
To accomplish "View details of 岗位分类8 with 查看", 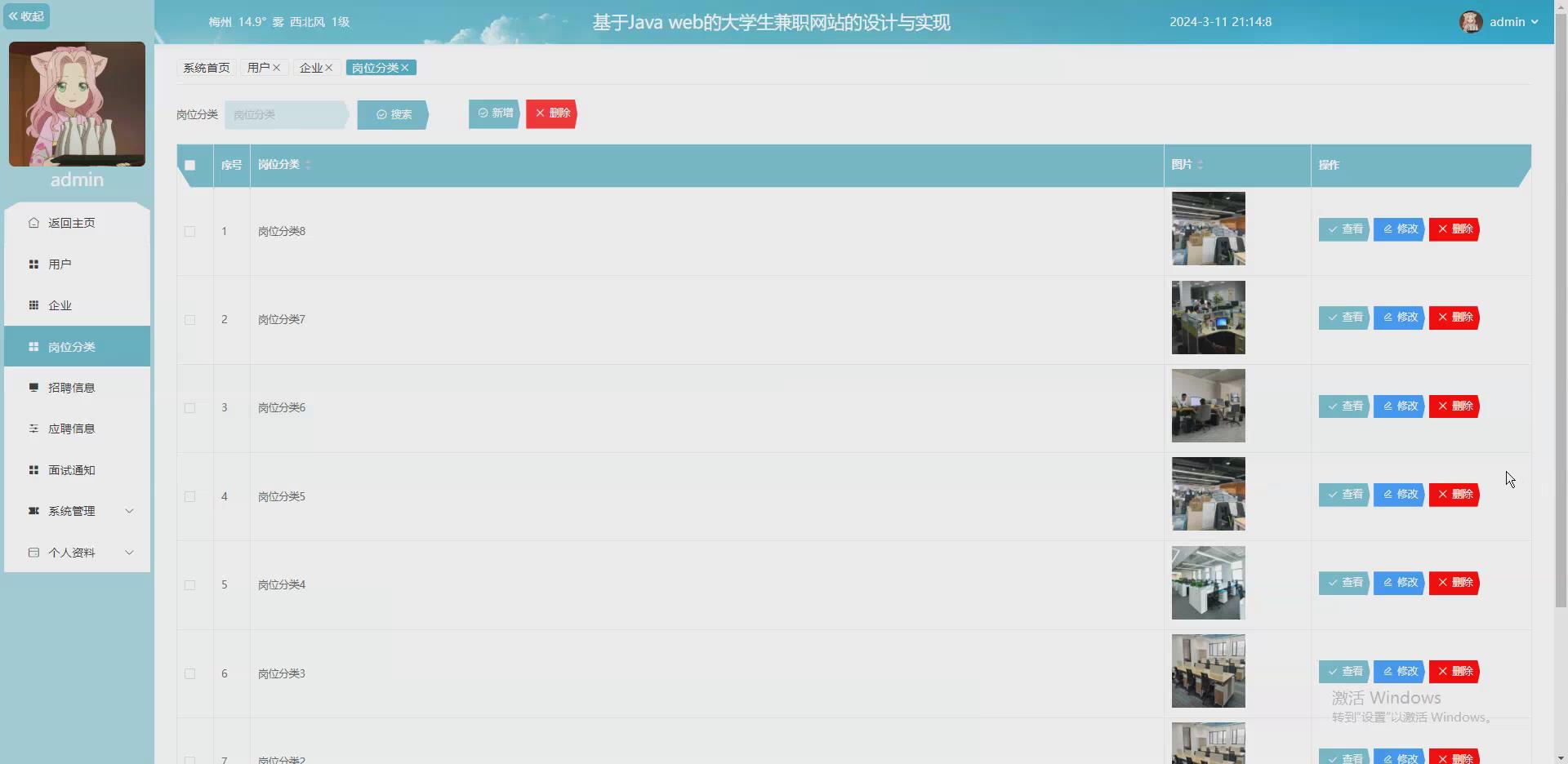I will [x=1344, y=229].
